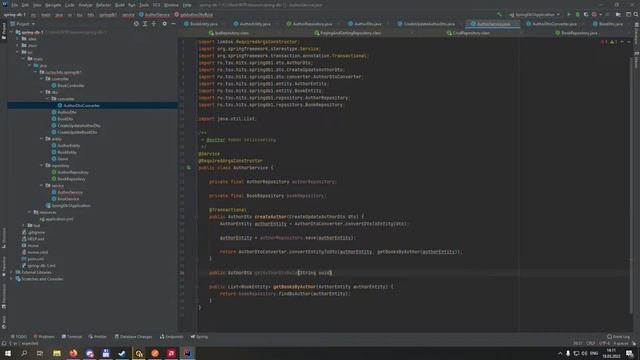640x360 pixels.
Task: Collapse the spring-db-1 root project node
Action: pos(11,32)
